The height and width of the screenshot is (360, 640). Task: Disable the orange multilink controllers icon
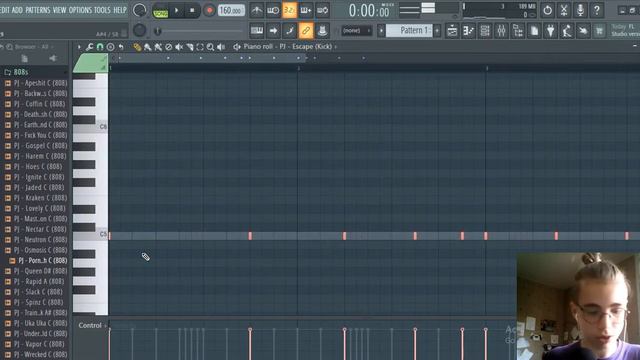point(306,31)
